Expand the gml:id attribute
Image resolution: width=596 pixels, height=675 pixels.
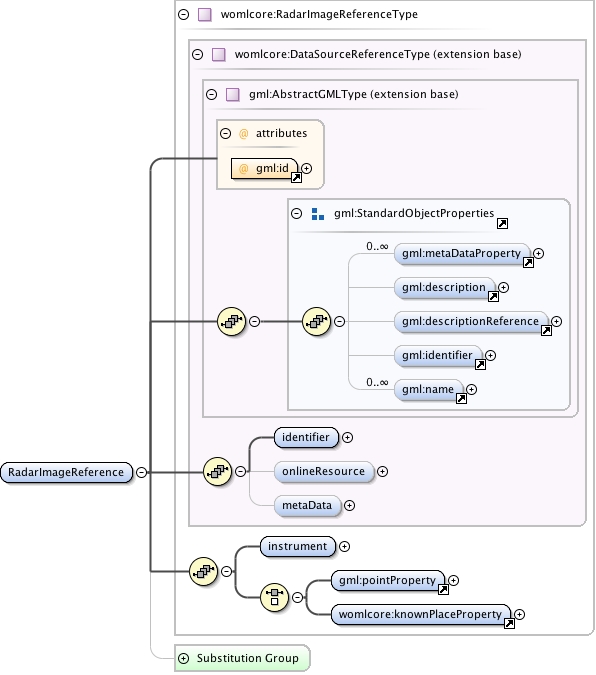[307, 168]
